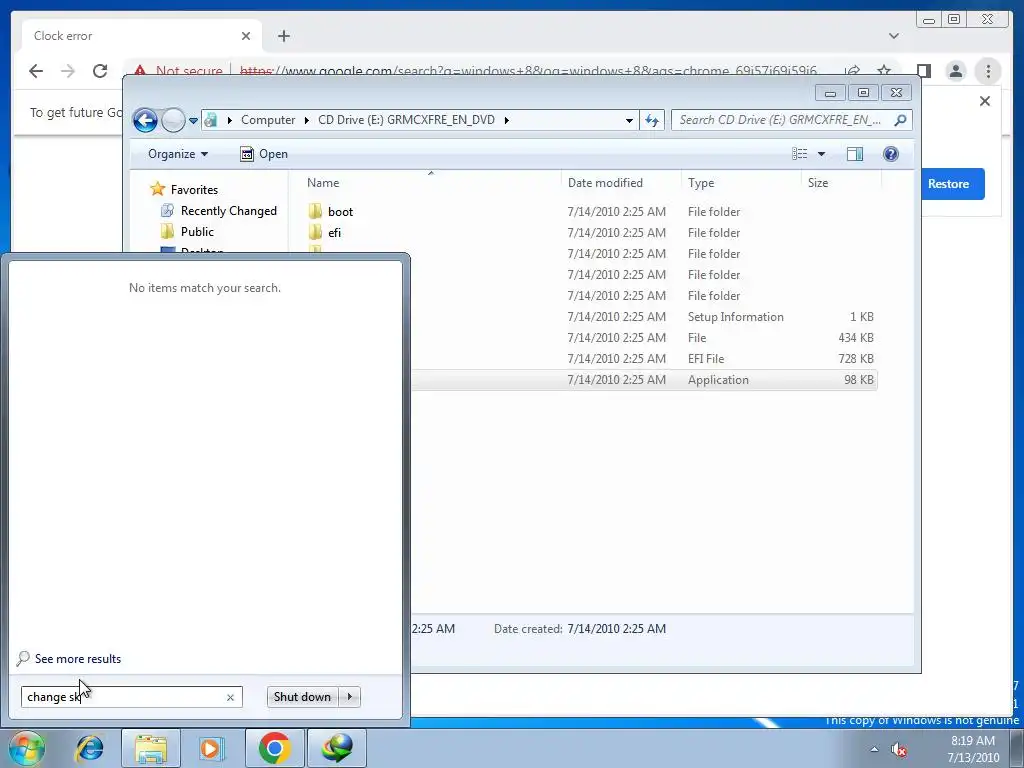Open Explorer help icon
Image resolution: width=1024 pixels, height=768 pixels.
tap(891, 154)
